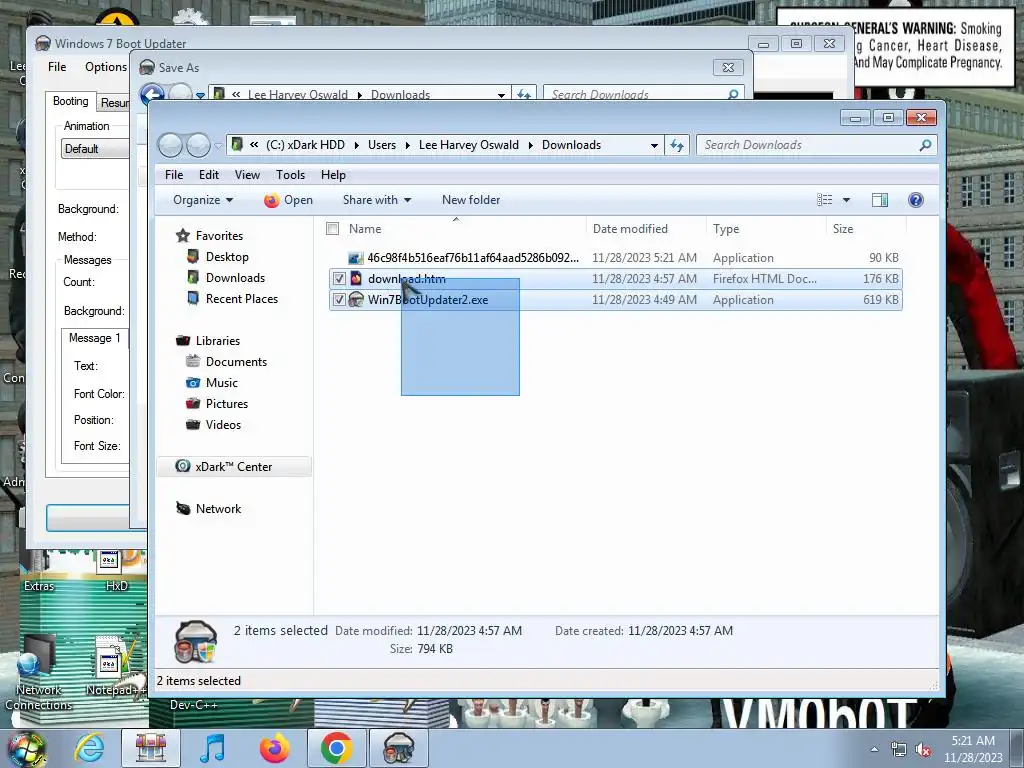Click the download.htm file icon
This screenshot has height=768, width=1024.
point(356,279)
